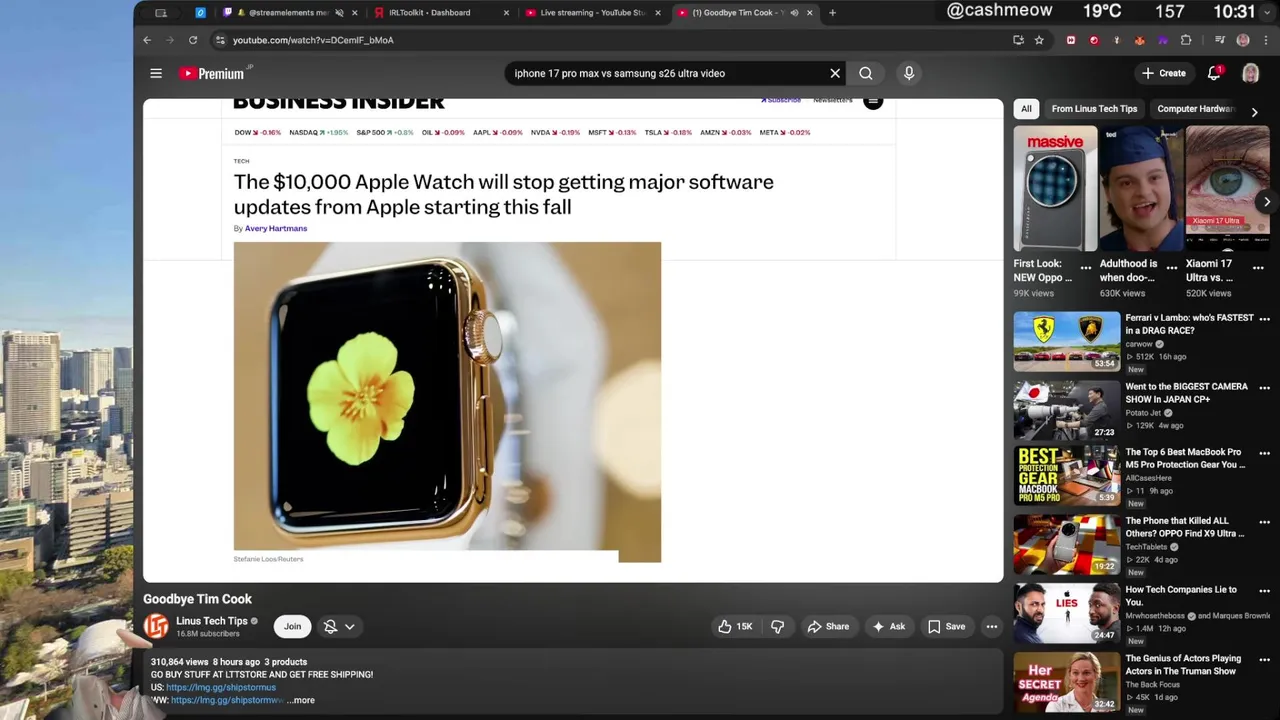Open options for Xiaomi 17 Ultra short
The width and height of the screenshot is (1280, 720).
(1258, 268)
